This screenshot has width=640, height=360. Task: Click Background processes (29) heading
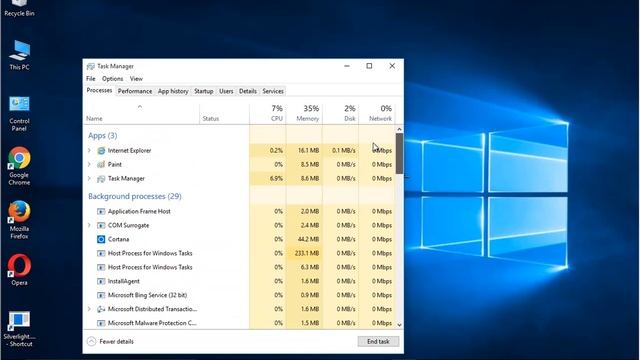click(x=135, y=196)
